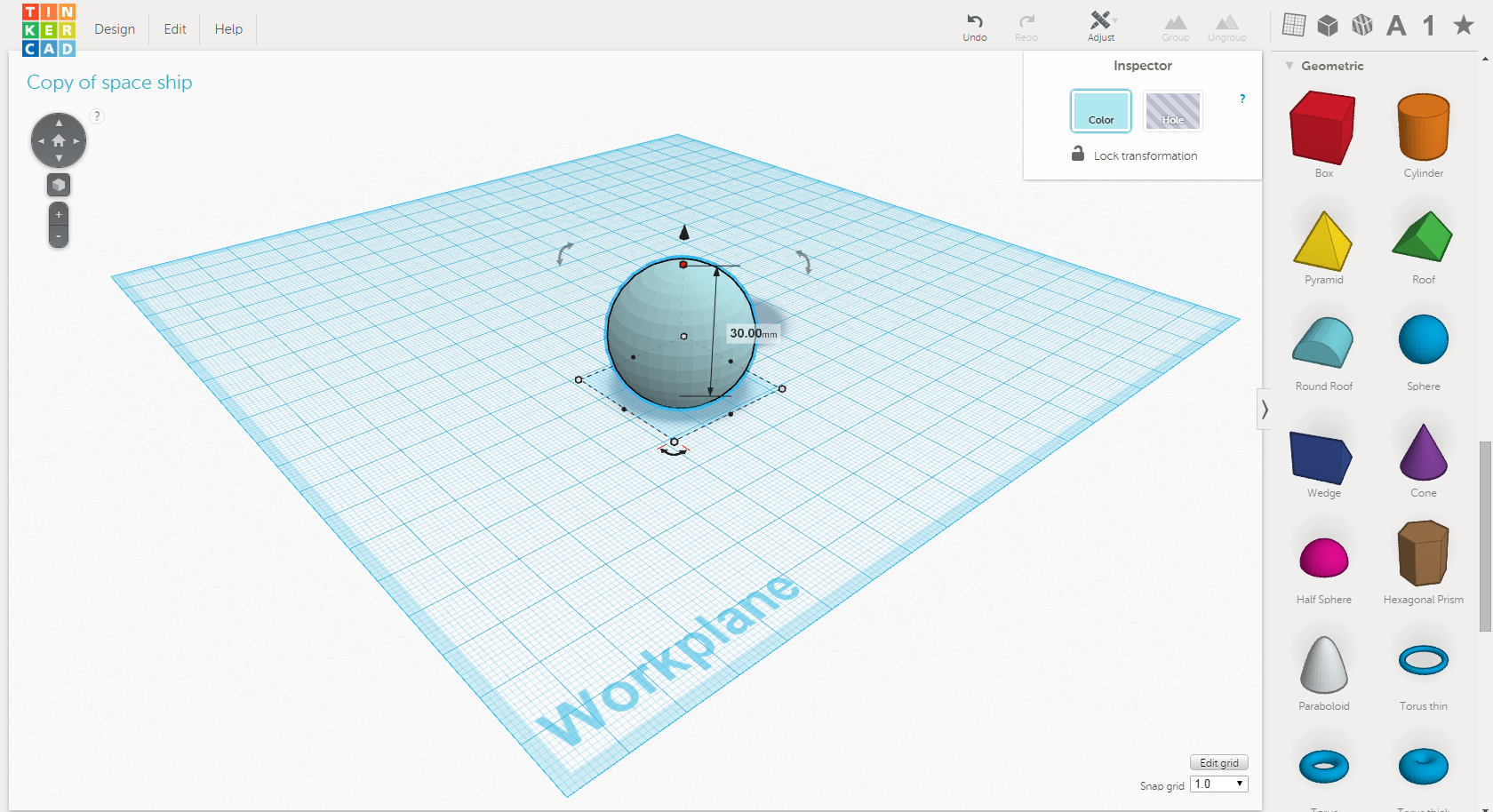Click the sphere's right corner handle
The height and width of the screenshot is (812, 1493).
[782, 388]
